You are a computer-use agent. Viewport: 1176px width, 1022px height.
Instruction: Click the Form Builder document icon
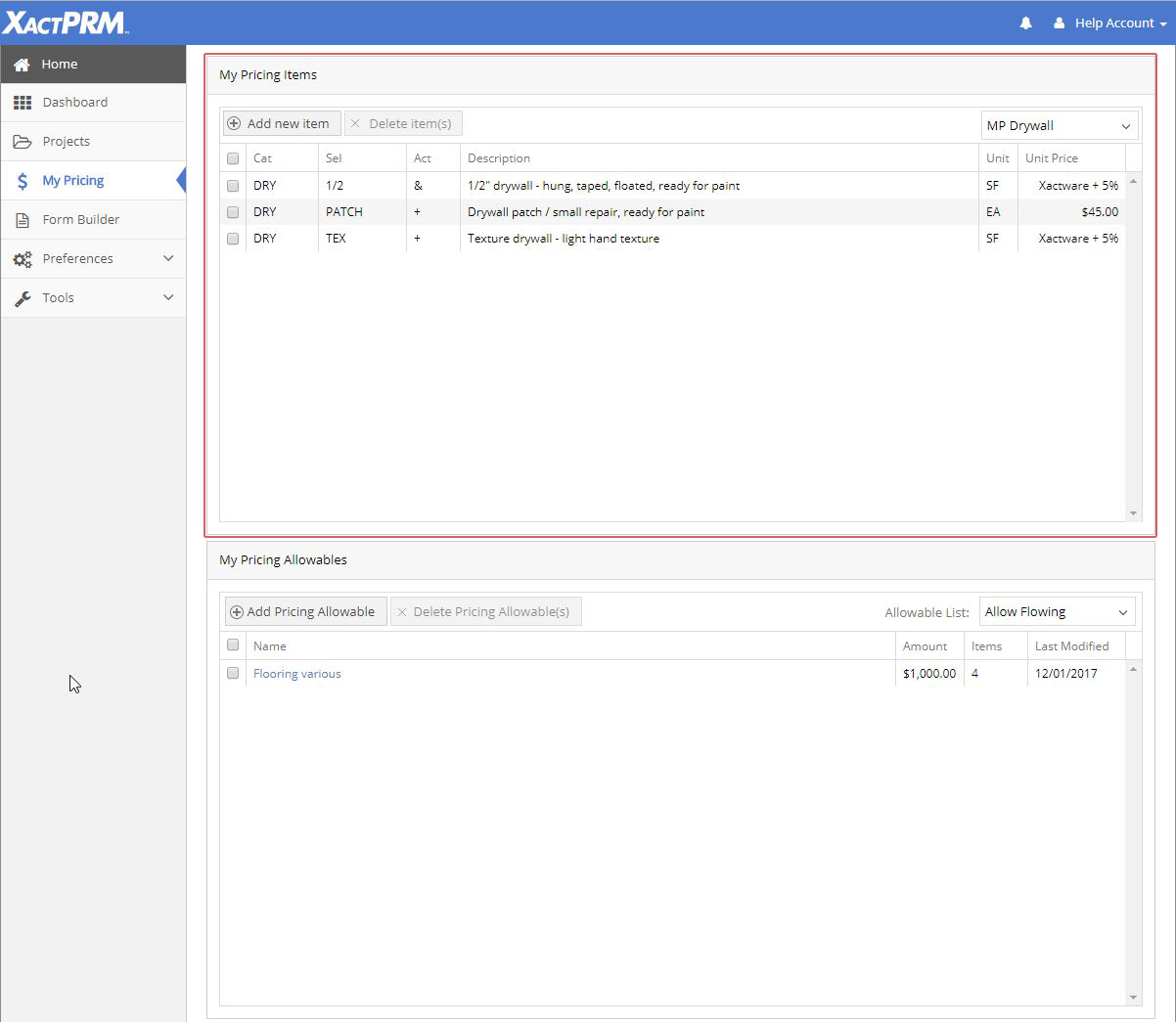tap(23, 220)
